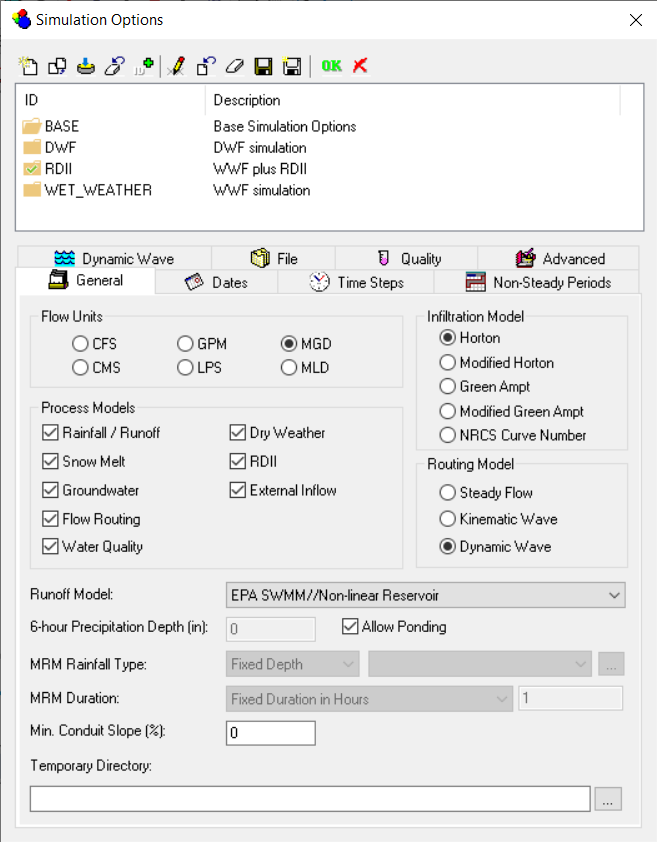Browse for a Temporary Directory
The width and height of the screenshot is (657, 842).
[x=608, y=798]
